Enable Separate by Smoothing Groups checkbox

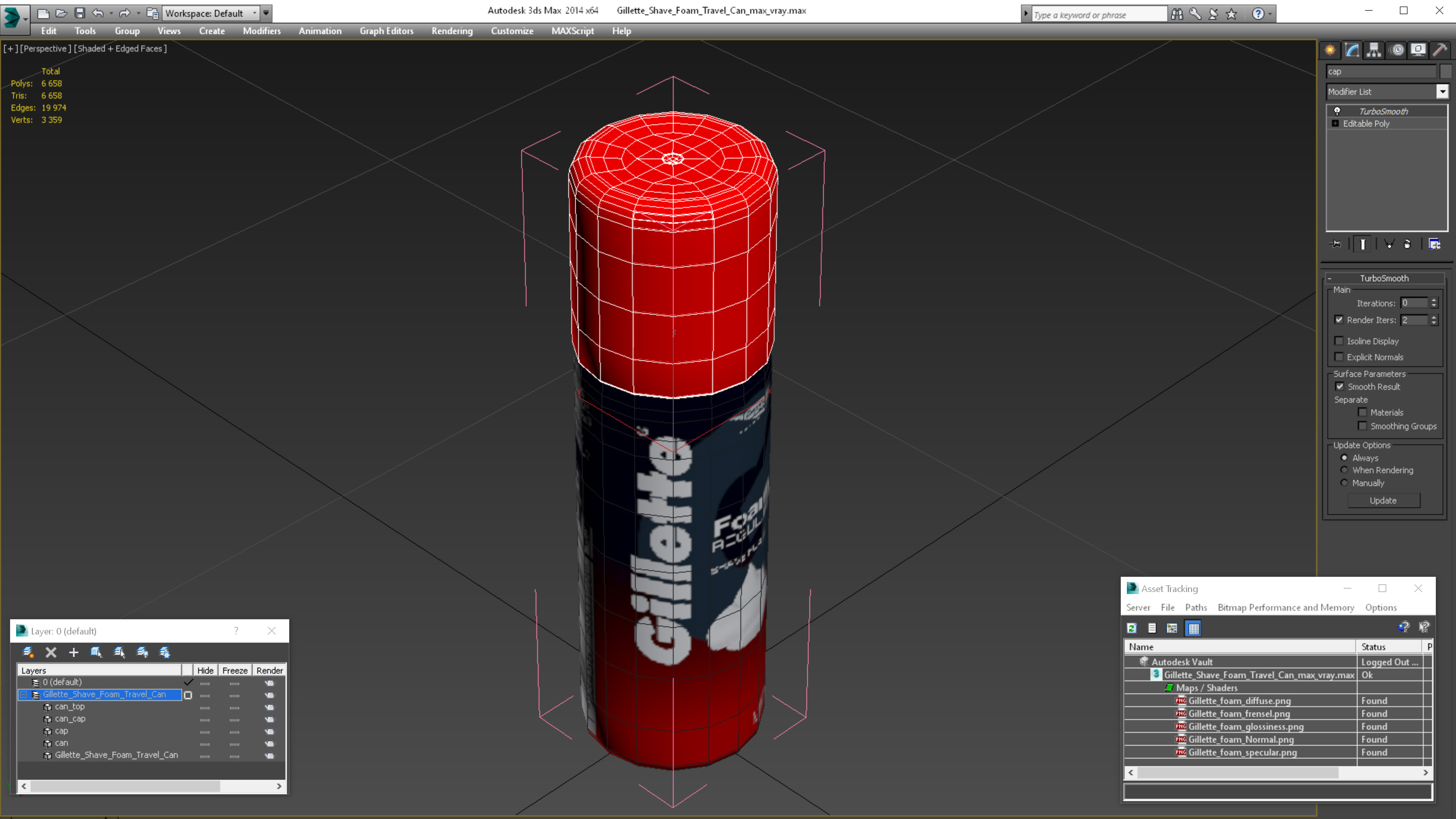tap(1363, 426)
